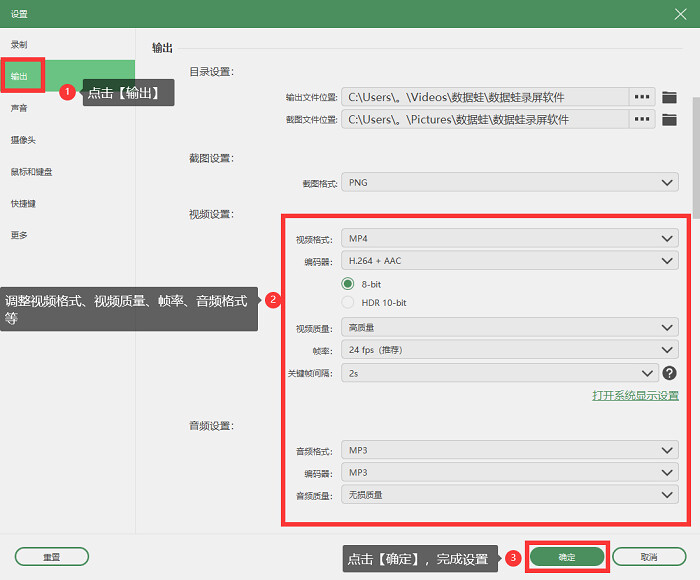The width and height of the screenshot is (700, 580).
Task: Expand the 2s keyframe interval dropdown
Action: [x=500, y=373]
